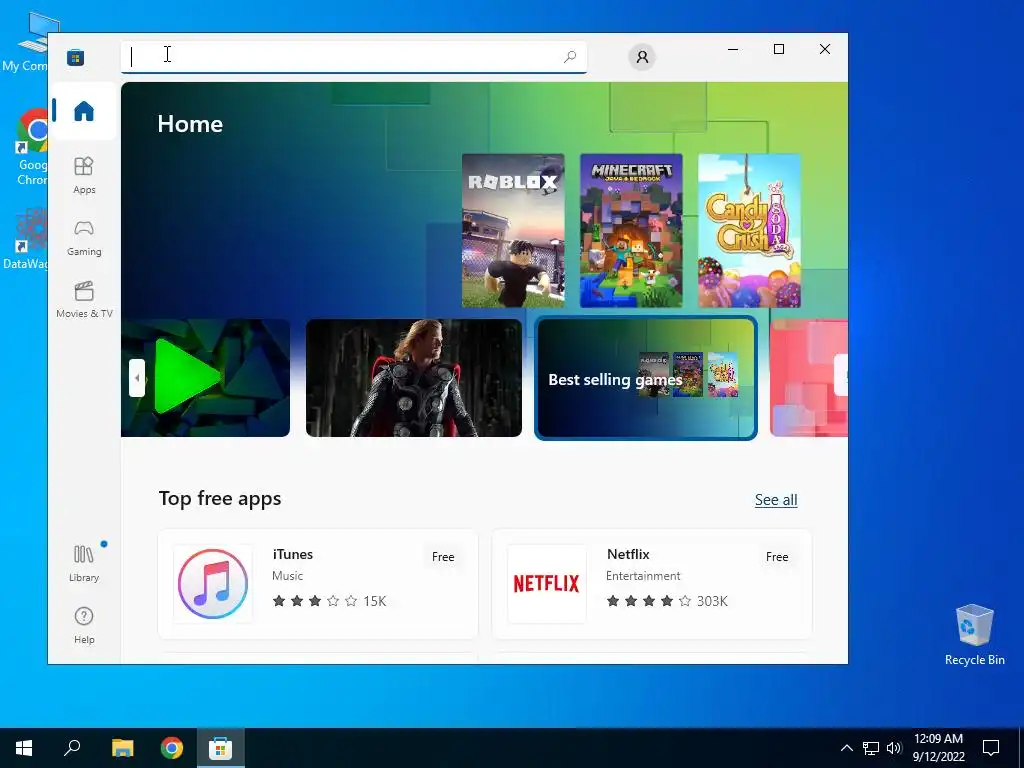Select the Thor movie carousel card
Screen dimensions: 1024x768
(x=413, y=378)
